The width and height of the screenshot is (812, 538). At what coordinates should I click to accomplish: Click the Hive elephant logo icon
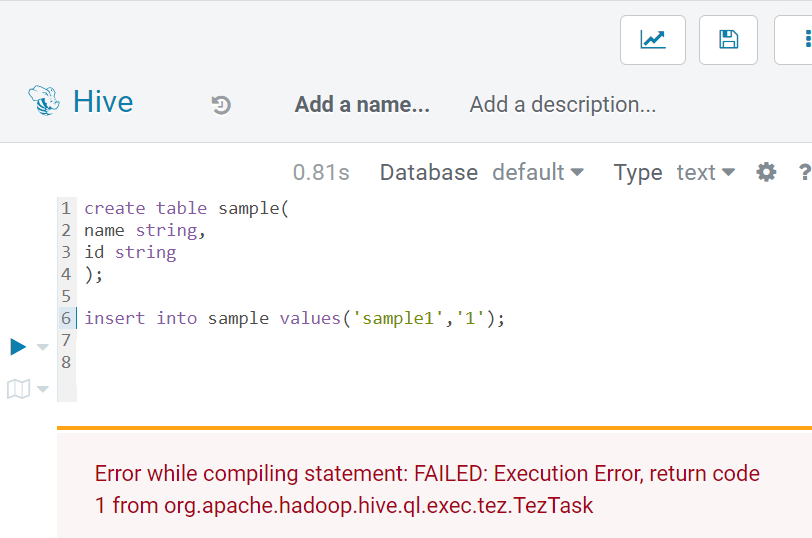pyautogui.click(x=44, y=101)
